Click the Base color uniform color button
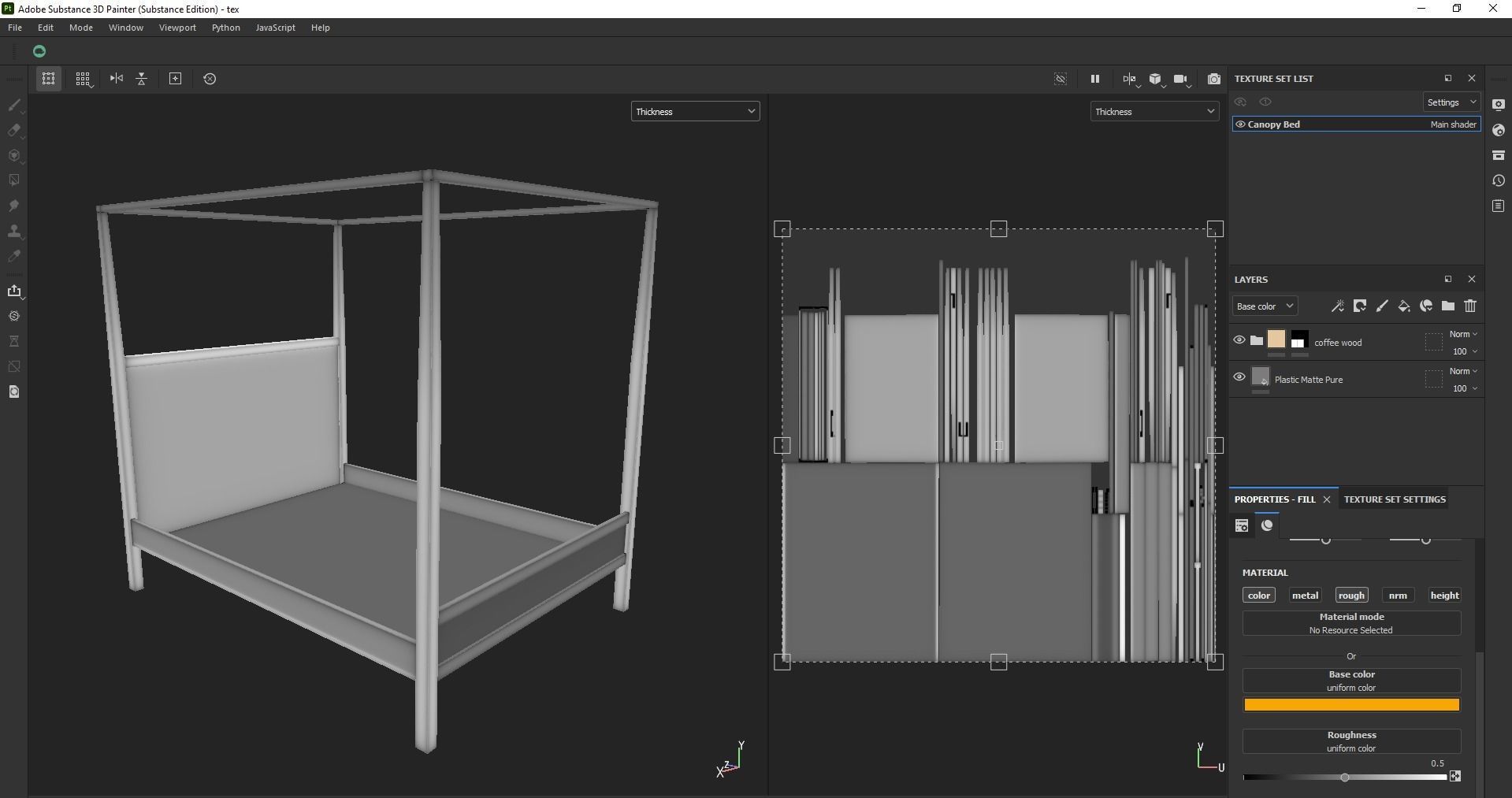Screen dimensions: 1512x798 click(1351, 681)
